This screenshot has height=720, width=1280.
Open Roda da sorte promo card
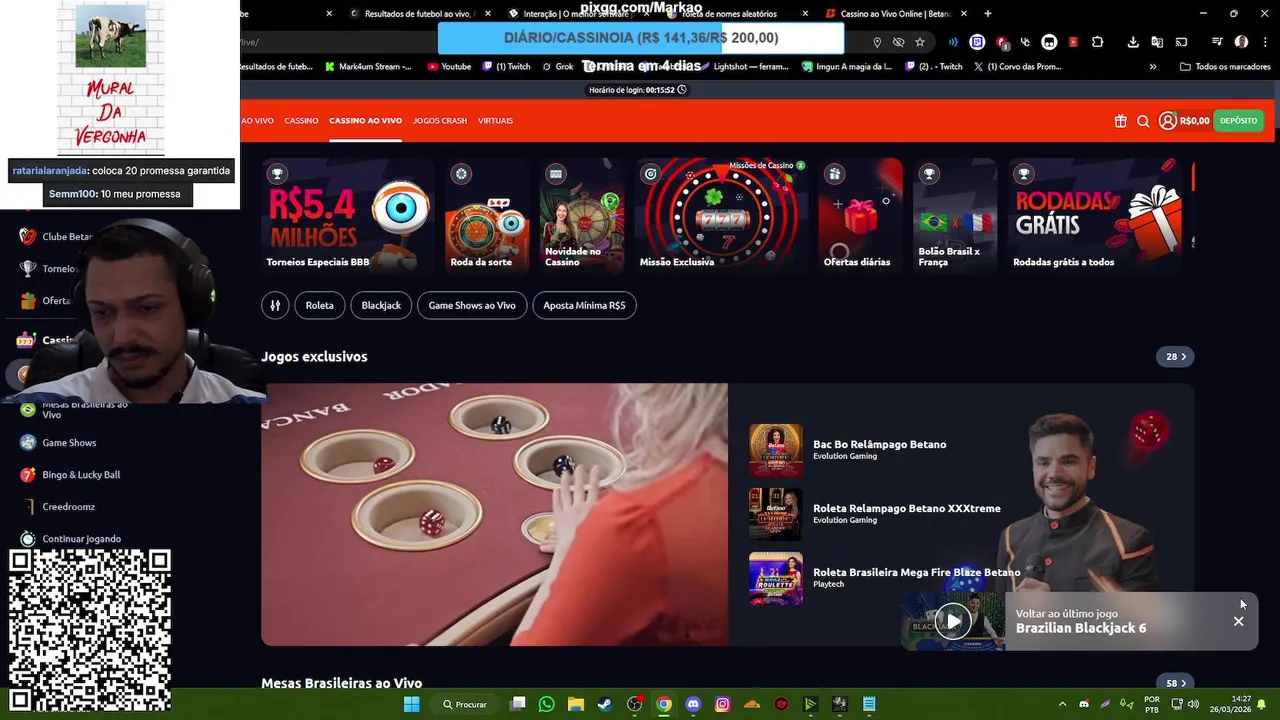[487, 216]
